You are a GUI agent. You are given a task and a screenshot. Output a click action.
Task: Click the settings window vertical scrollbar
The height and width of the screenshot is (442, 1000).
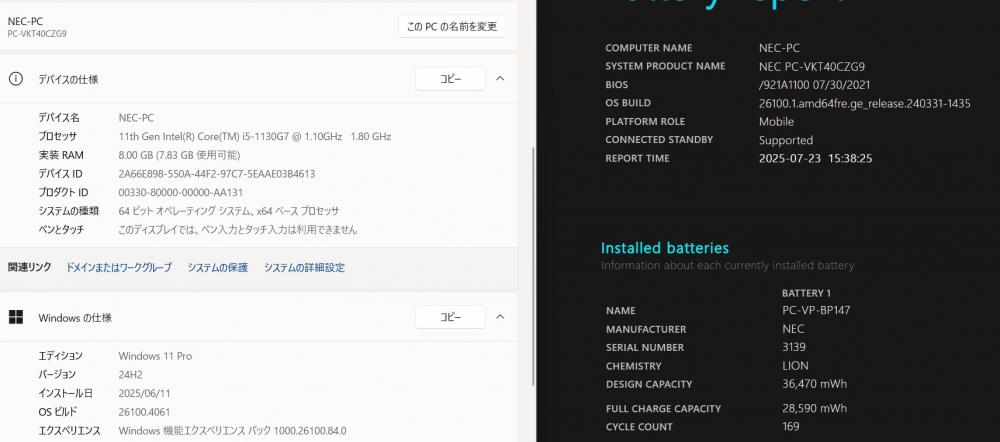tap(533, 266)
